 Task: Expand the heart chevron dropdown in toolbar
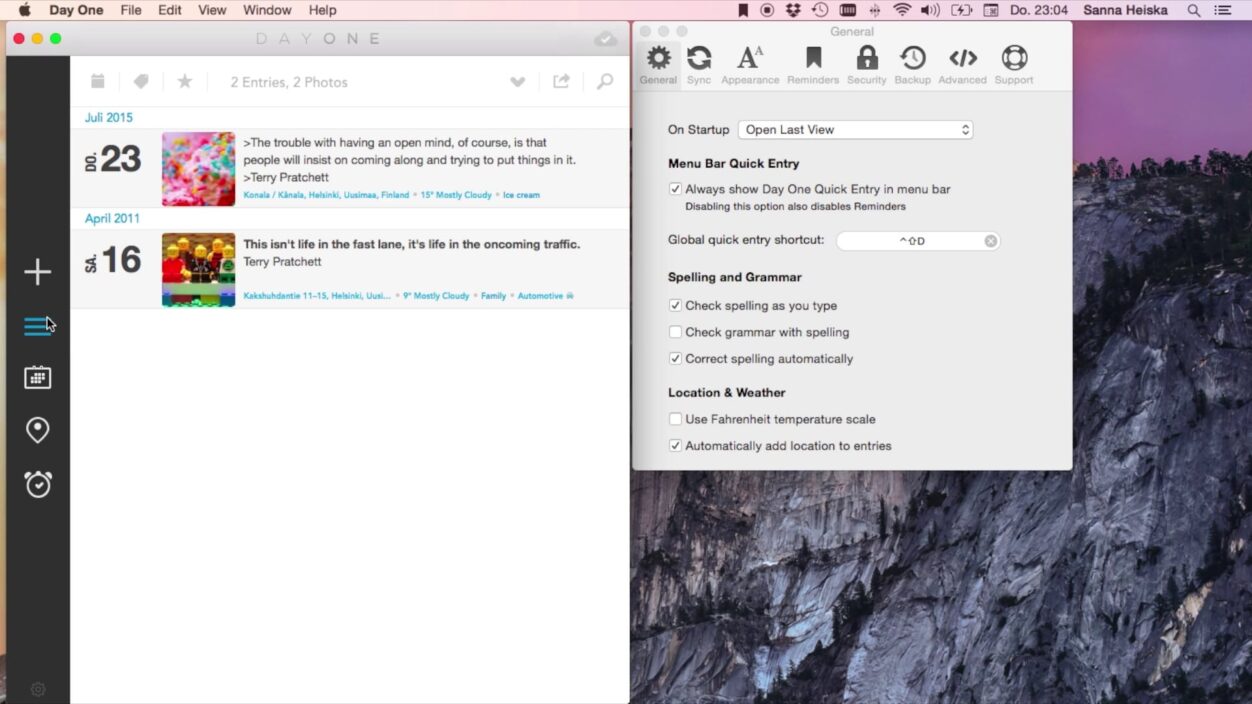pyautogui.click(x=518, y=82)
